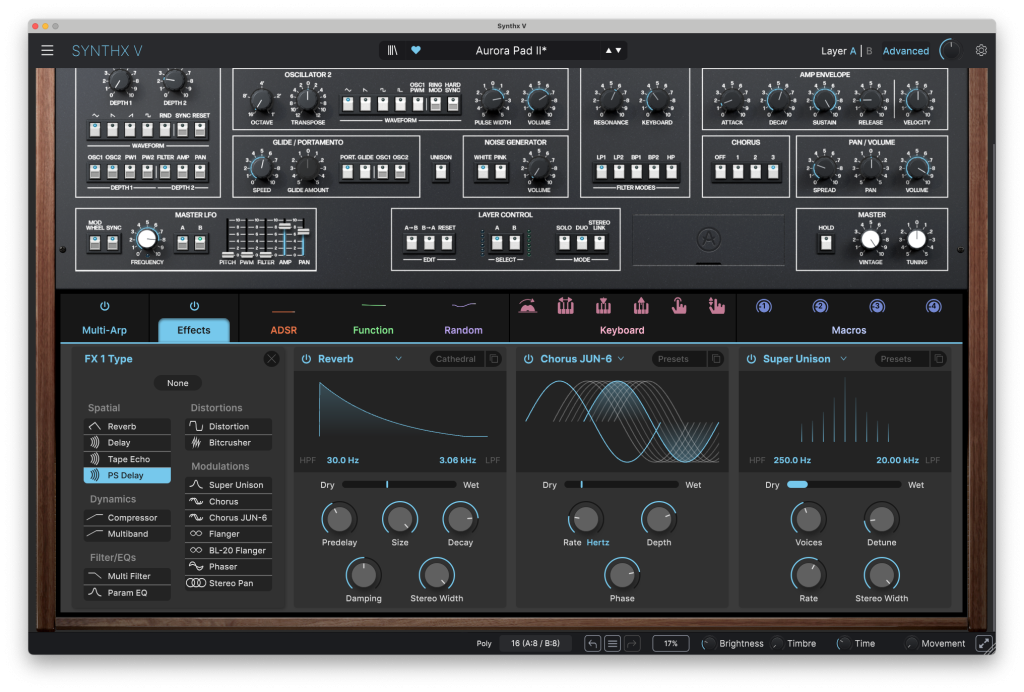Copy the Reverb effect settings

point(494,358)
